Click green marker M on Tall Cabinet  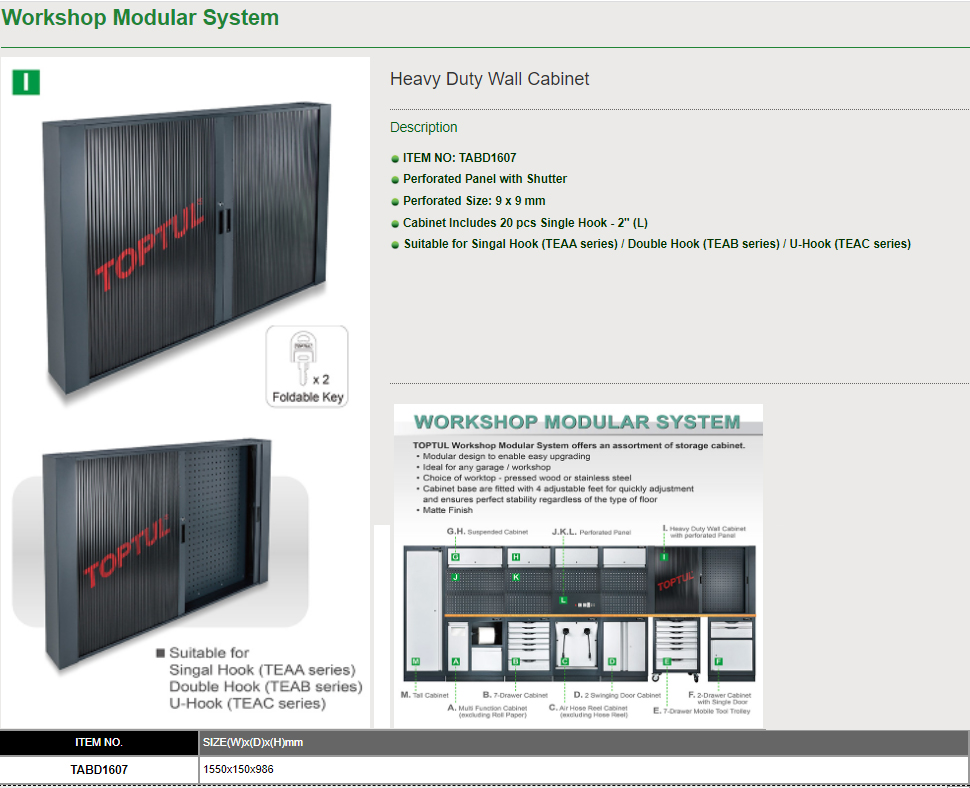pos(415,661)
